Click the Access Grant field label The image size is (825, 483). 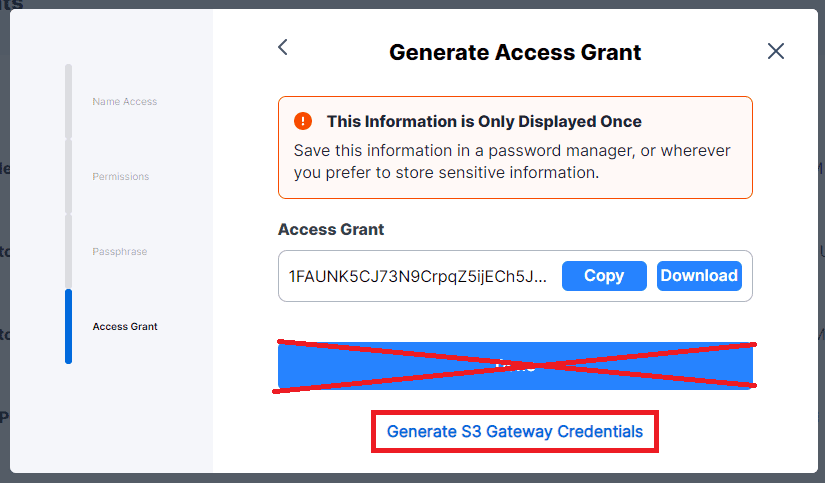click(331, 229)
